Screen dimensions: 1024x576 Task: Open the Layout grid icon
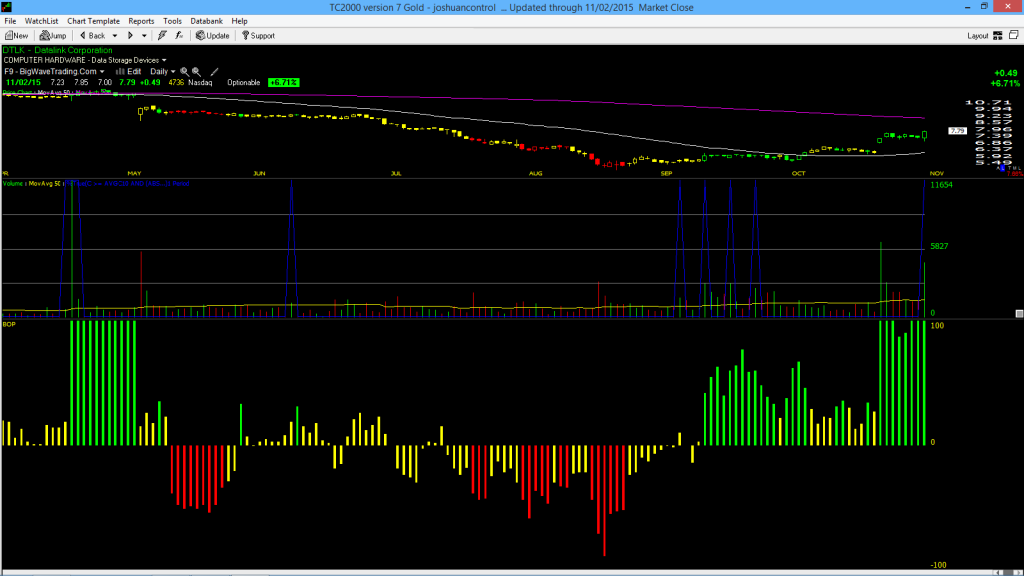tap(998, 35)
